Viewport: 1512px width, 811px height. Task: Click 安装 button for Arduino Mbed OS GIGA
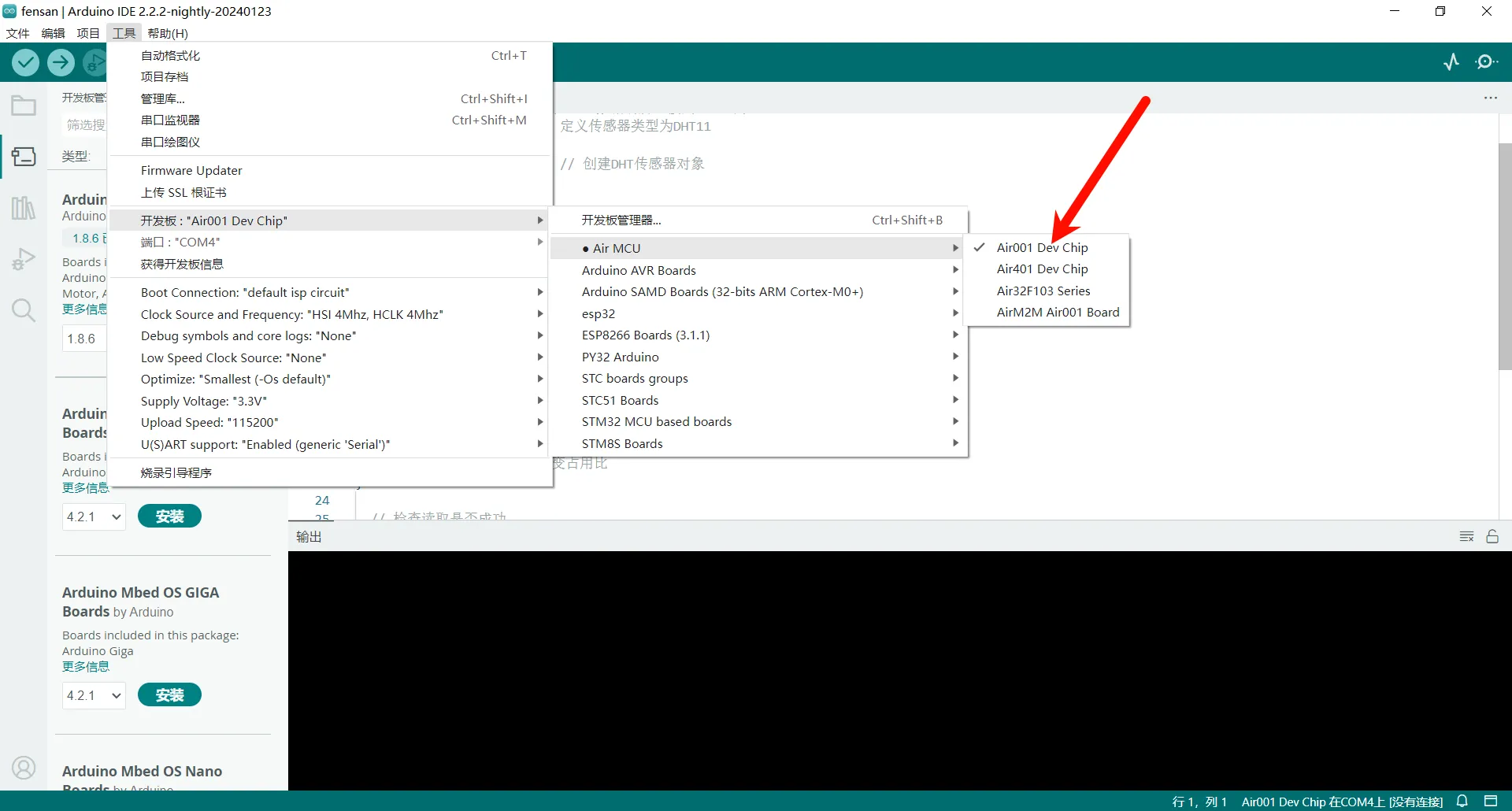(x=169, y=695)
